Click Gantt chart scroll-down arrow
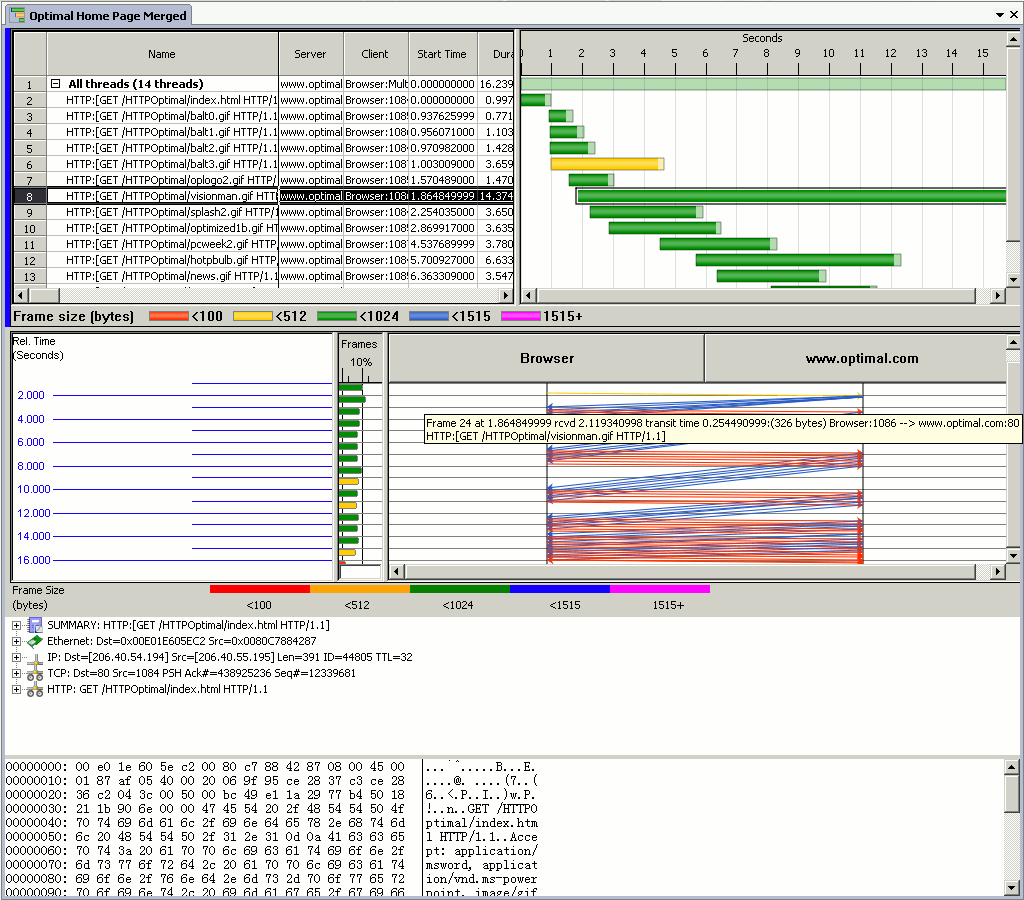Viewport: 1024px width, 900px height. pos(1013,280)
